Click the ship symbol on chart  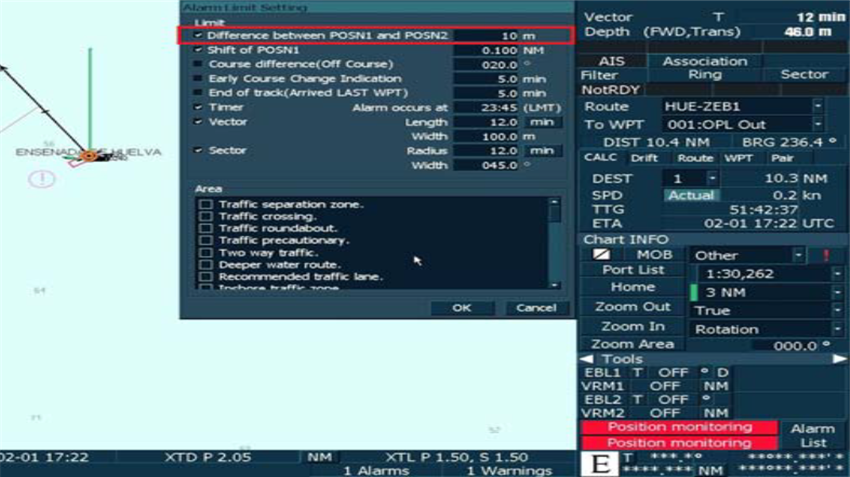point(91,155)
